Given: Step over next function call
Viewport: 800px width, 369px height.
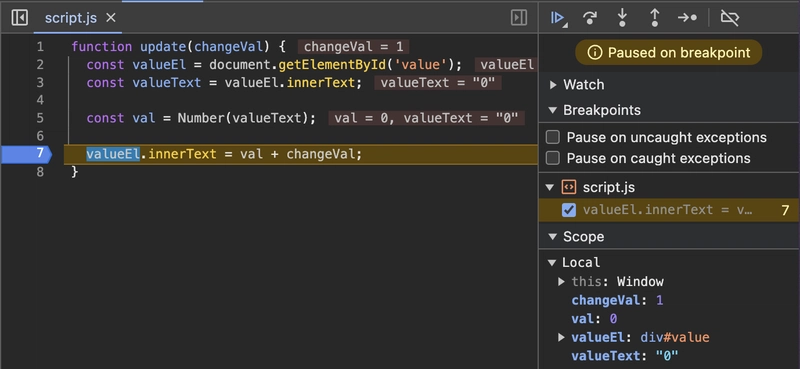Looking at the screenshot, I should (x=590, y=18).
